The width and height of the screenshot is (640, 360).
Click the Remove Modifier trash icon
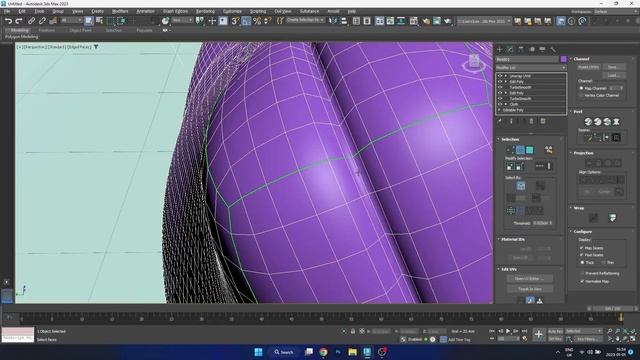click(x=531, y=121)
